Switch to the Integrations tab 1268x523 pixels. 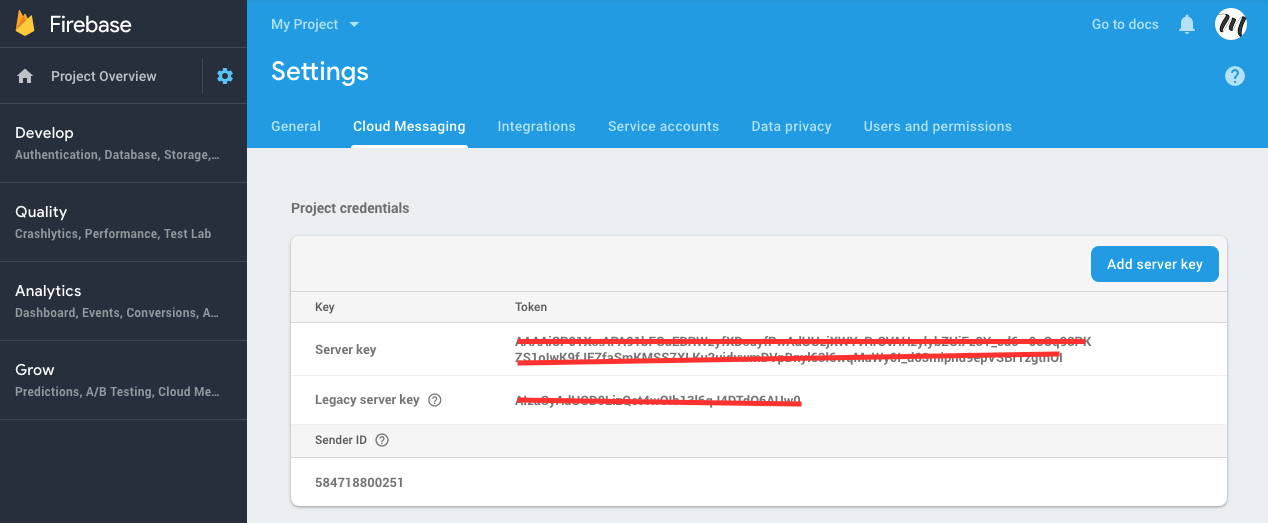(x=536, y=126)
